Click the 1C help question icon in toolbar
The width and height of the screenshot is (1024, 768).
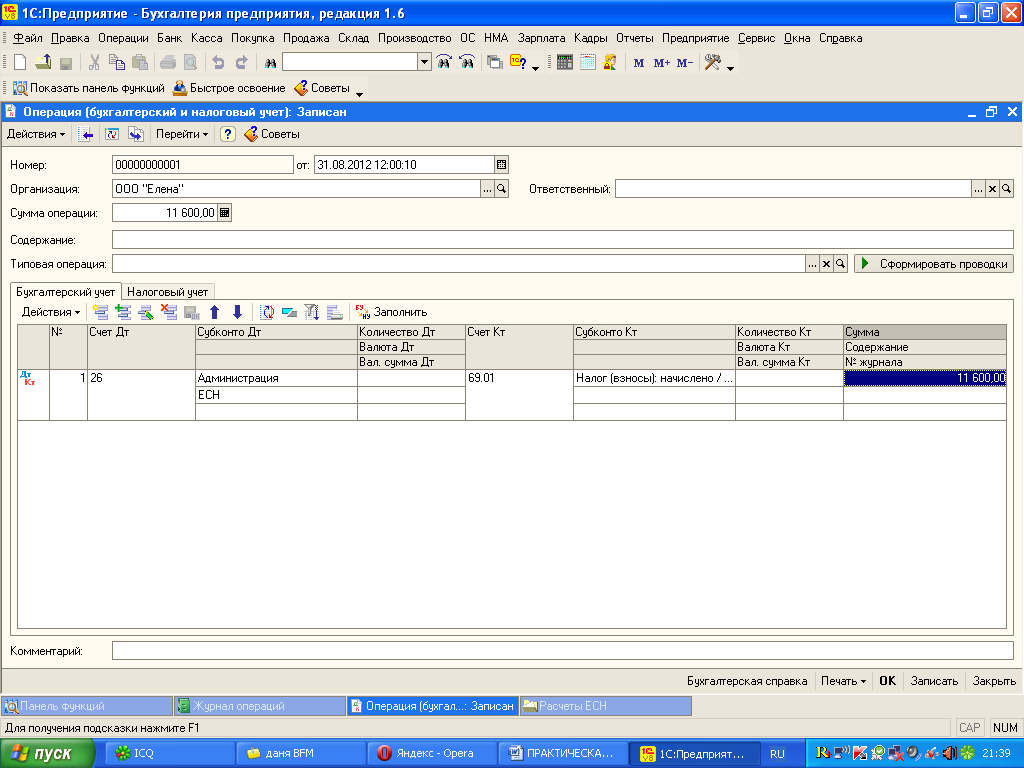point(519,63)
